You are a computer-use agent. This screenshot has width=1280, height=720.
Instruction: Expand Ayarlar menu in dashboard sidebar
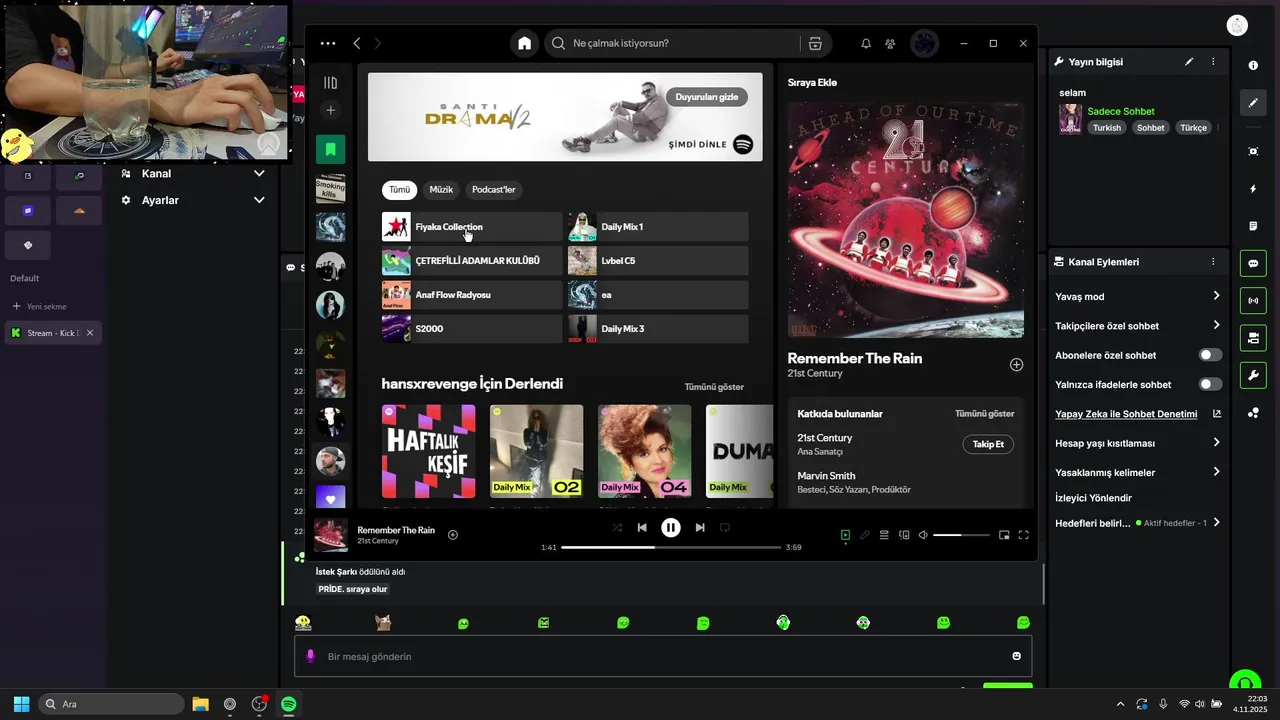click(x=193, y=200)
